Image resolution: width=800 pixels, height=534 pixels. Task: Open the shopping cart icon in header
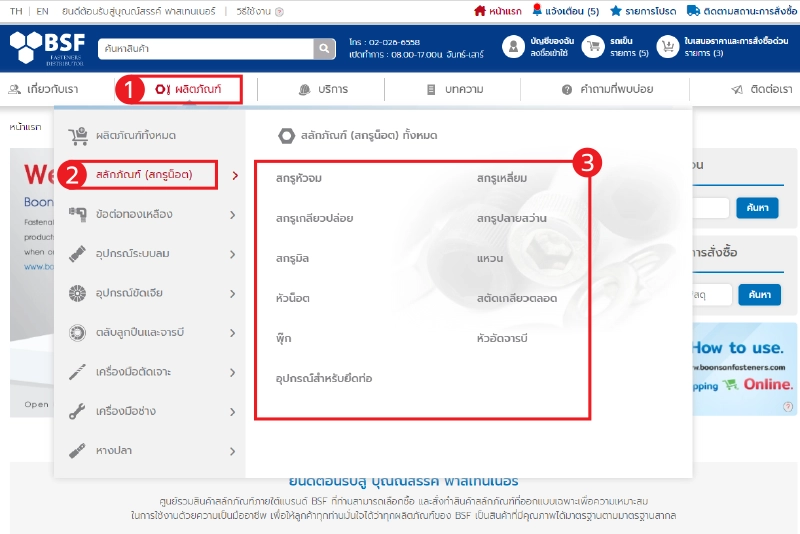(594, 47)
